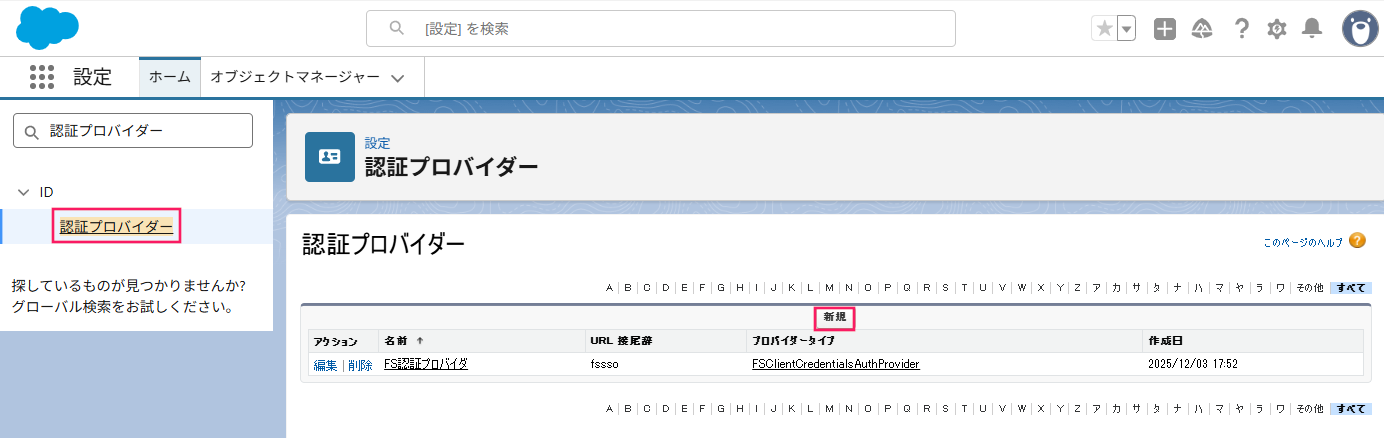
Task: Click the favorites star icon
Action: [1104, 29]
